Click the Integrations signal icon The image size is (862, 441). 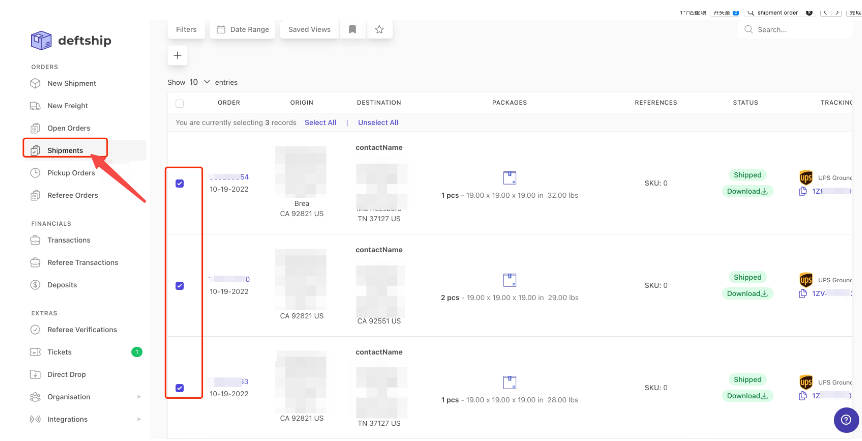tap(35, 420)
